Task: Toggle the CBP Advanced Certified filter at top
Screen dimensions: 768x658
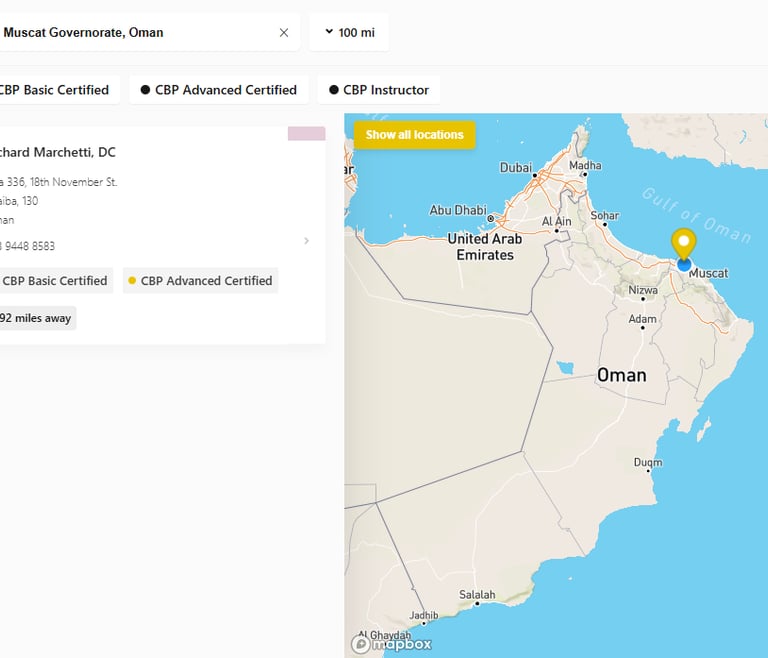Action: click(x=219, y=90)
